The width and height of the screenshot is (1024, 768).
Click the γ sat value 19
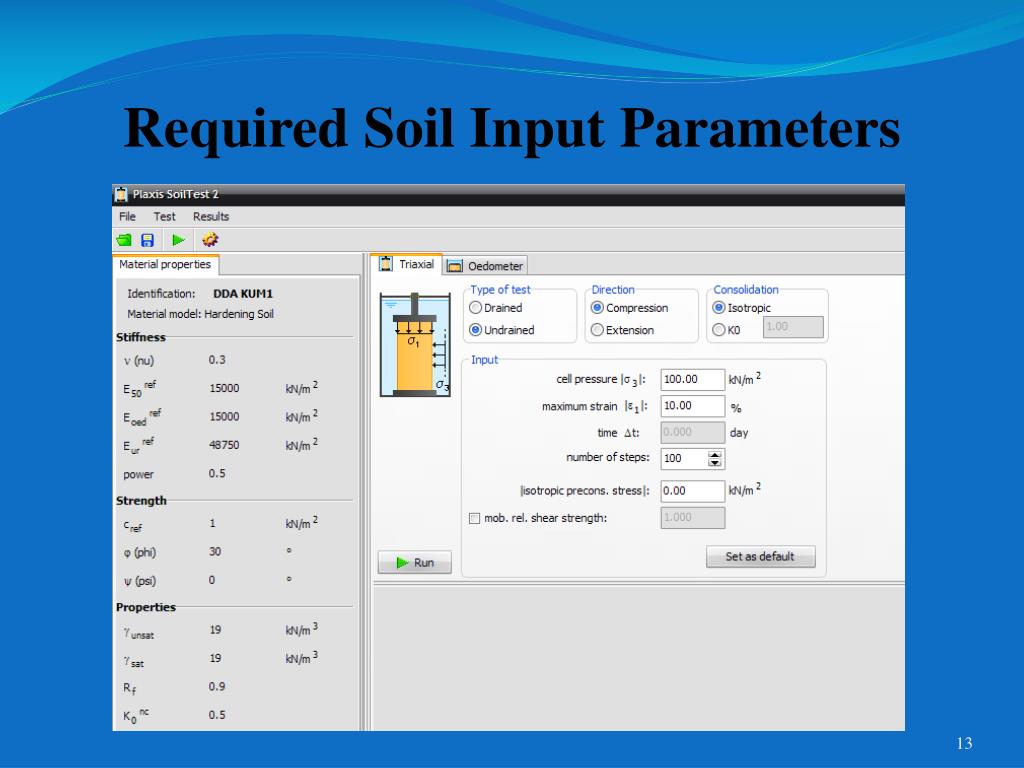click(216, 658)
